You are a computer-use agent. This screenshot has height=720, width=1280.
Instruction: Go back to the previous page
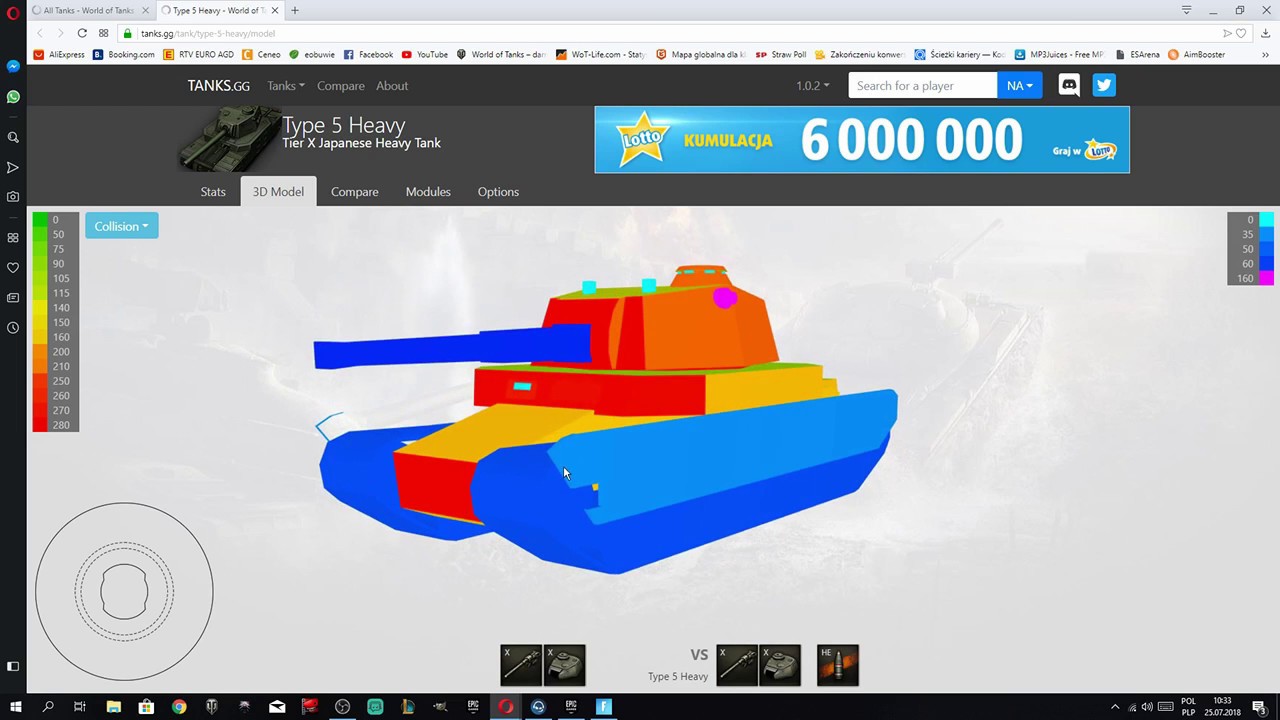pos(40,33)
